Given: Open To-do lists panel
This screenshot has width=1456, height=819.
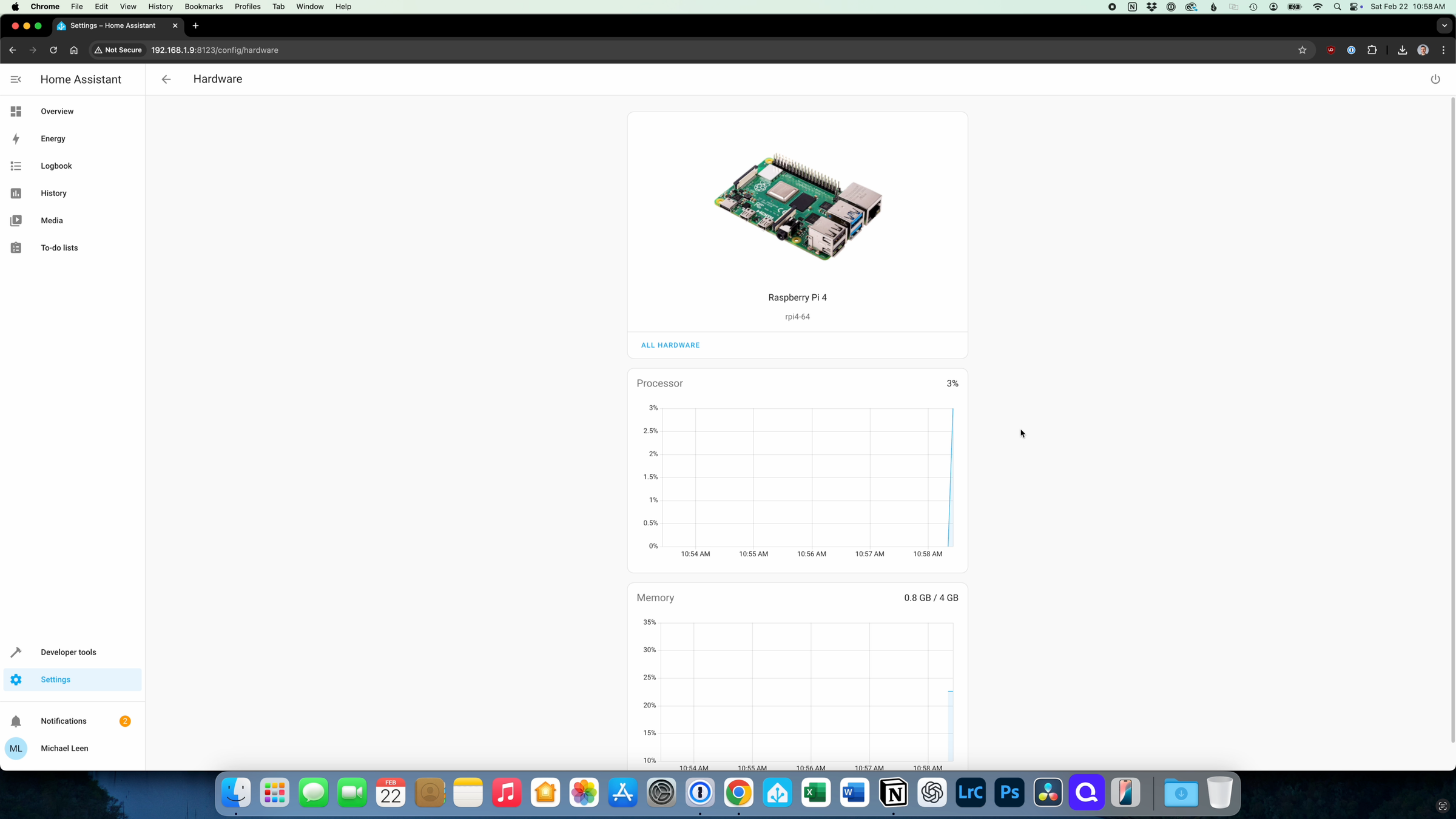Looking at the screenshot, I should 59,248.
